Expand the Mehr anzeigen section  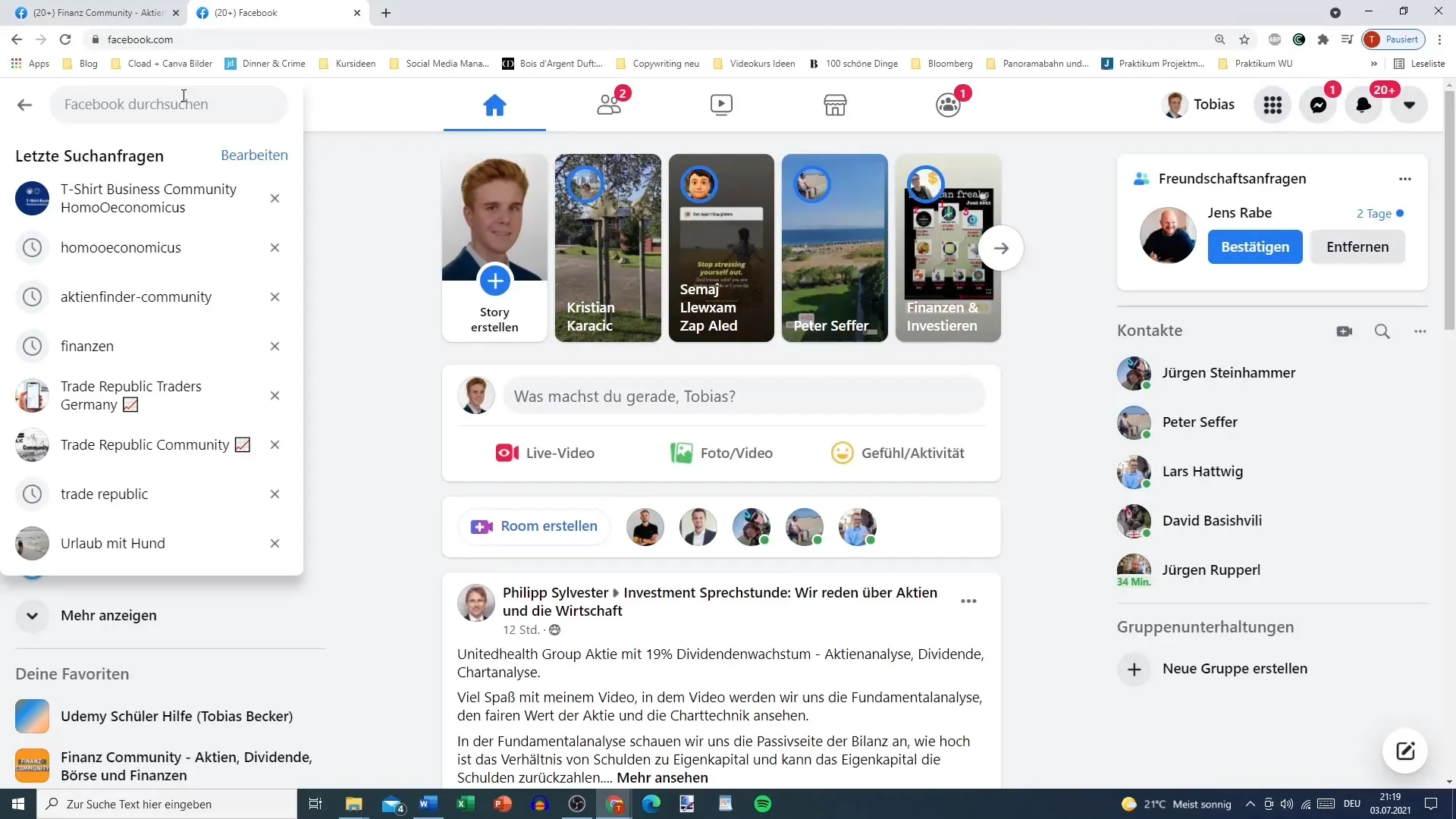coord(109,614)
